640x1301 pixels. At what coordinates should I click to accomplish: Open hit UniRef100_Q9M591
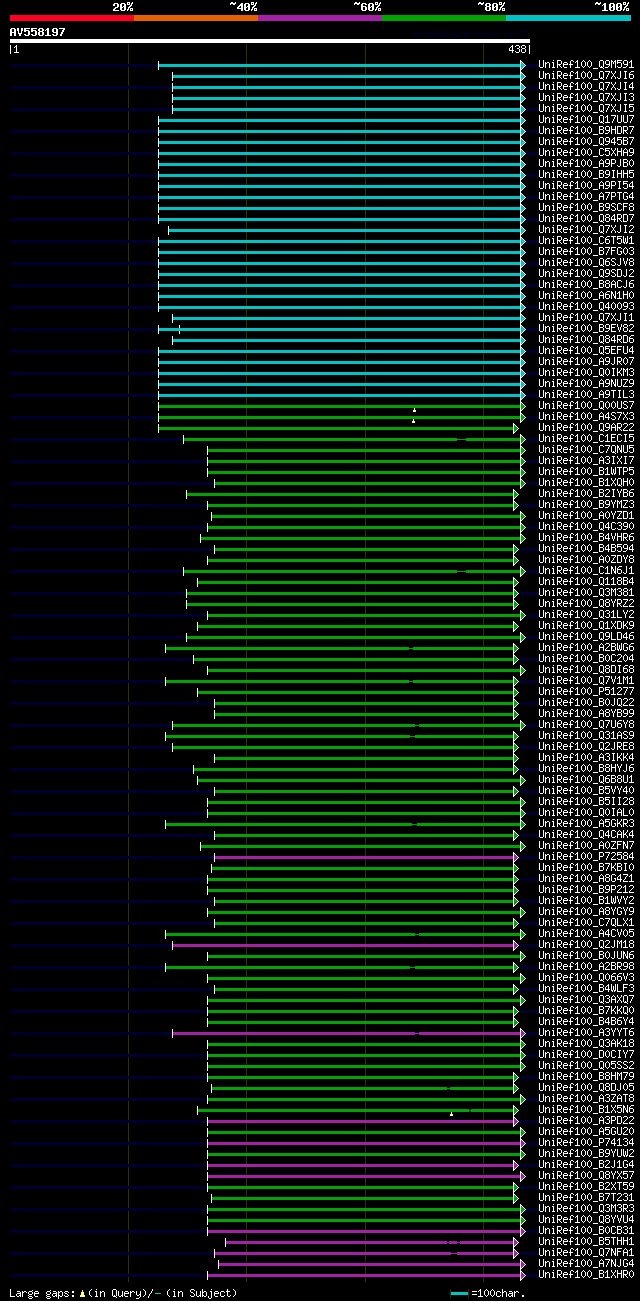click(586, 65)
